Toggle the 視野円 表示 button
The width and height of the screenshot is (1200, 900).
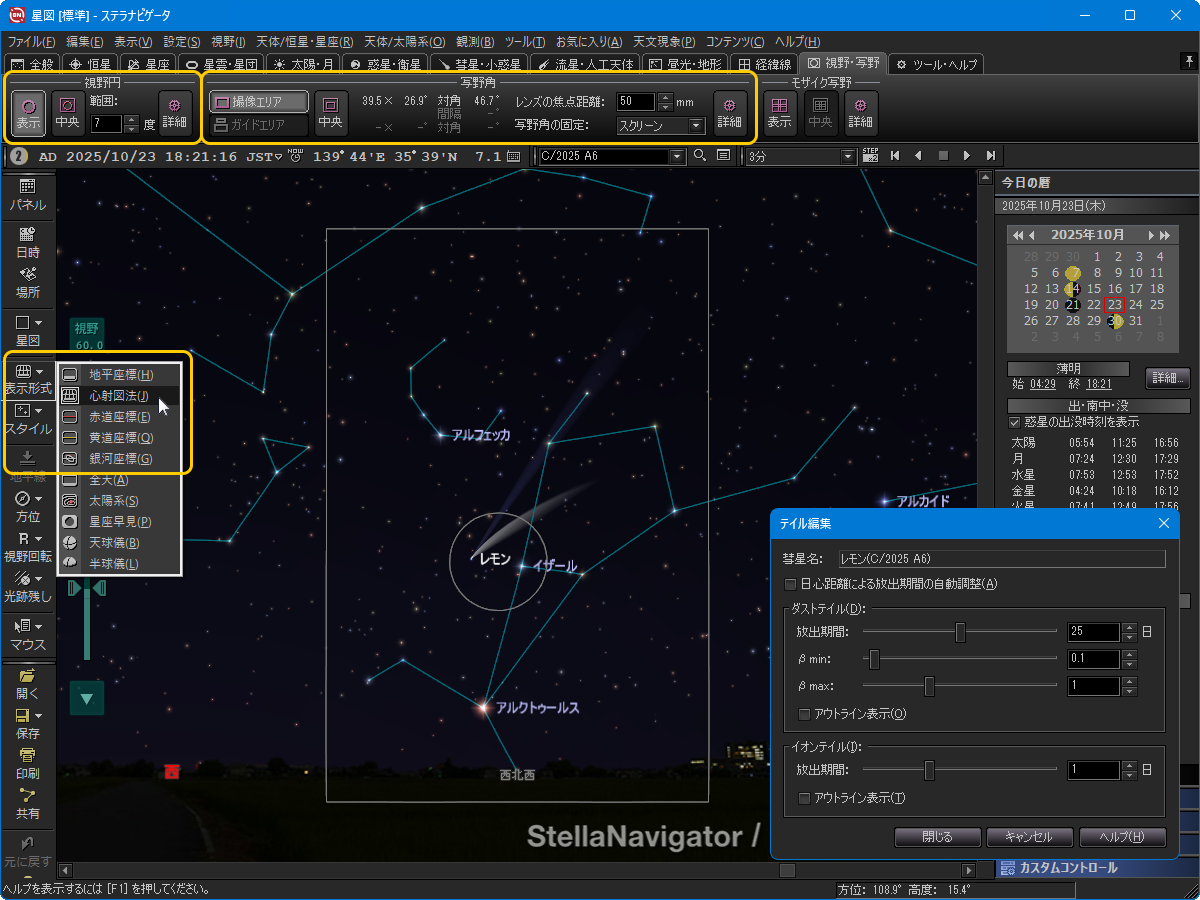pos(28,112)
